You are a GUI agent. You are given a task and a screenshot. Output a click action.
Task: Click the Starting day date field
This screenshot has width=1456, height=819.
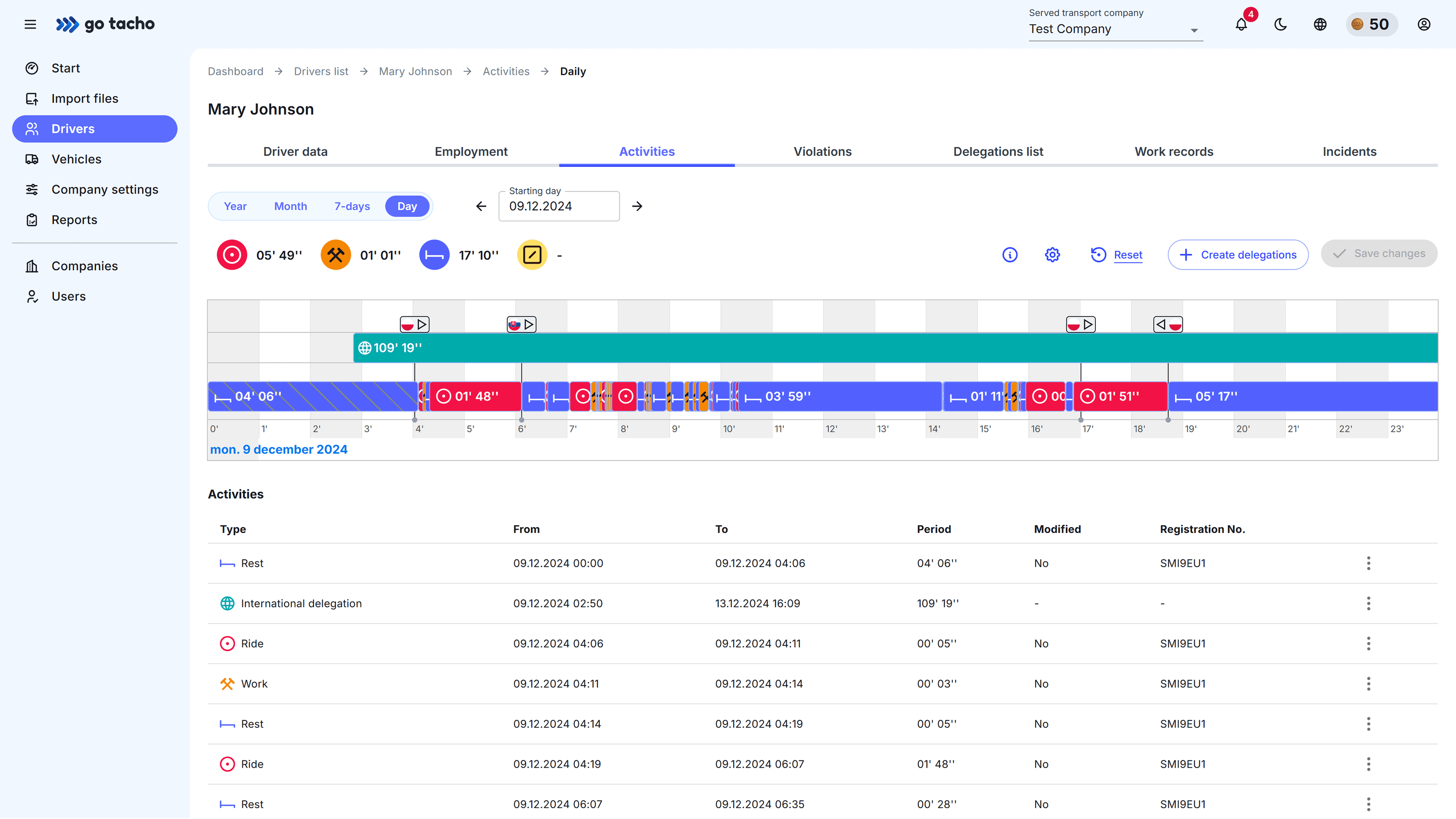point(559,206)
